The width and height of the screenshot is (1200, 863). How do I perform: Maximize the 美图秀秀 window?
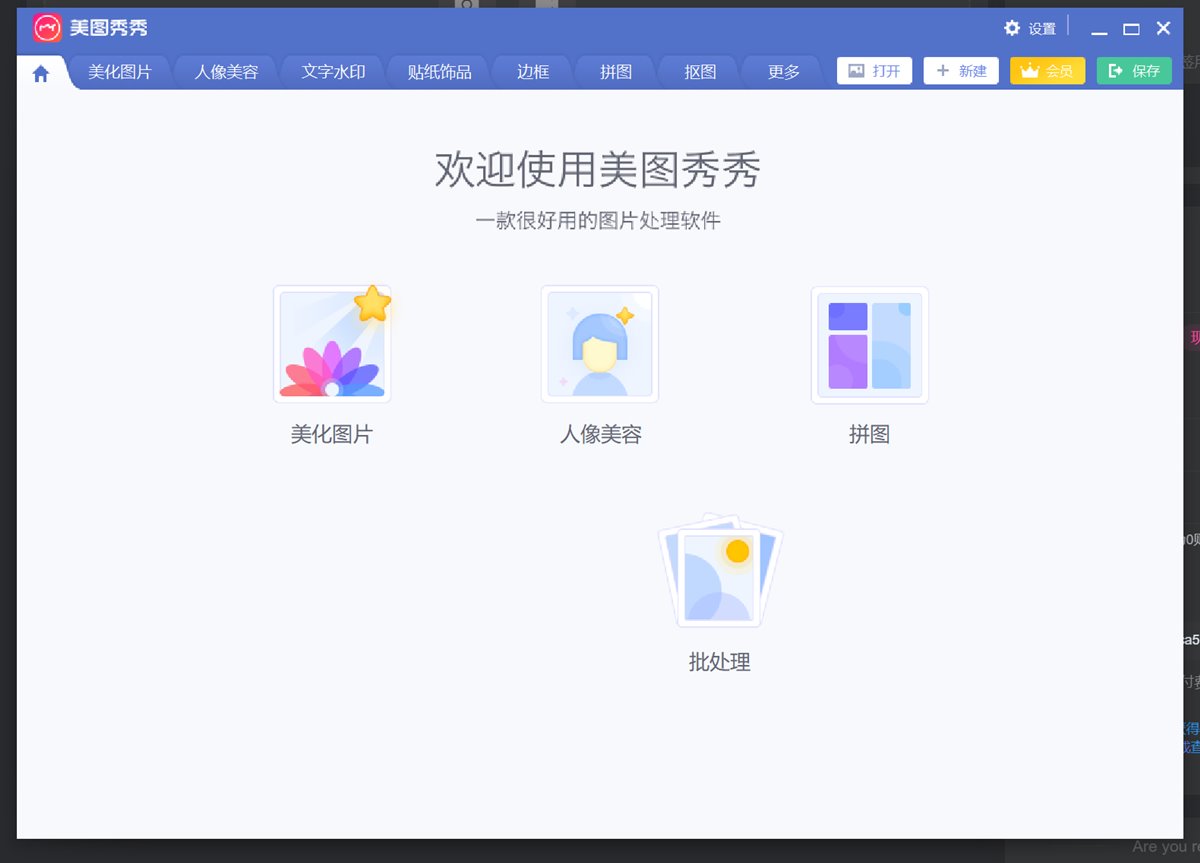pyautogui.click(x=1131, y=29)
